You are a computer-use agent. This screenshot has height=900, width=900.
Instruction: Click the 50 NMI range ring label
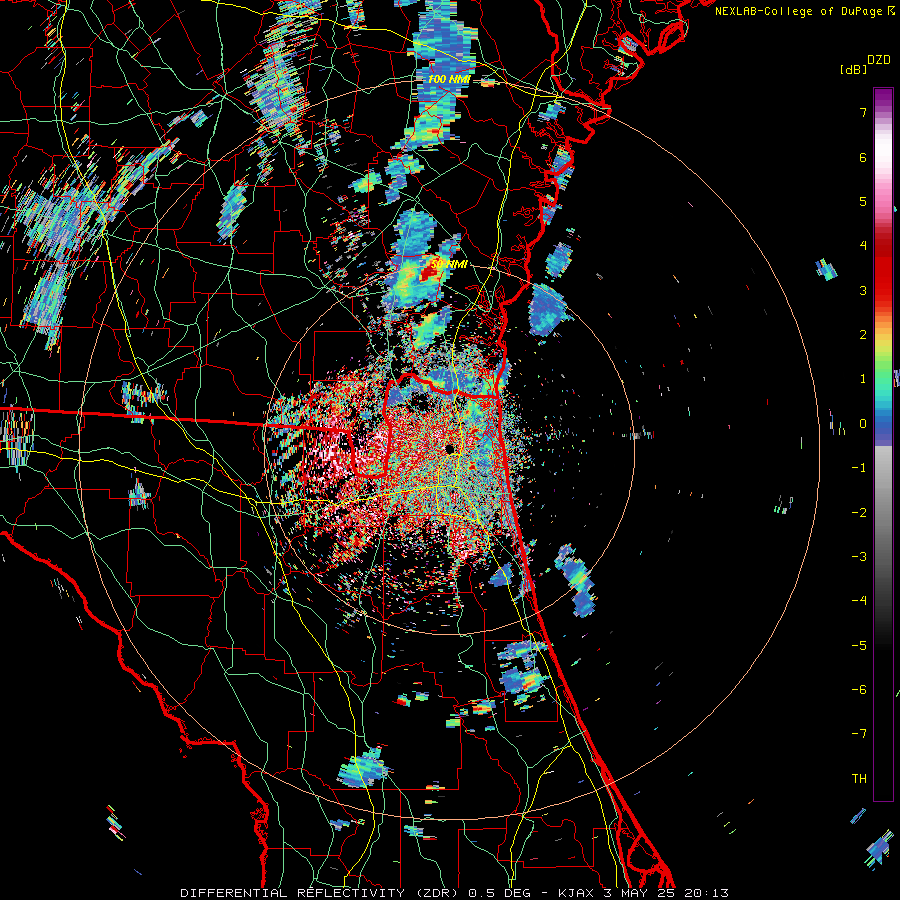pyautogui.click(x=448, y=264)
